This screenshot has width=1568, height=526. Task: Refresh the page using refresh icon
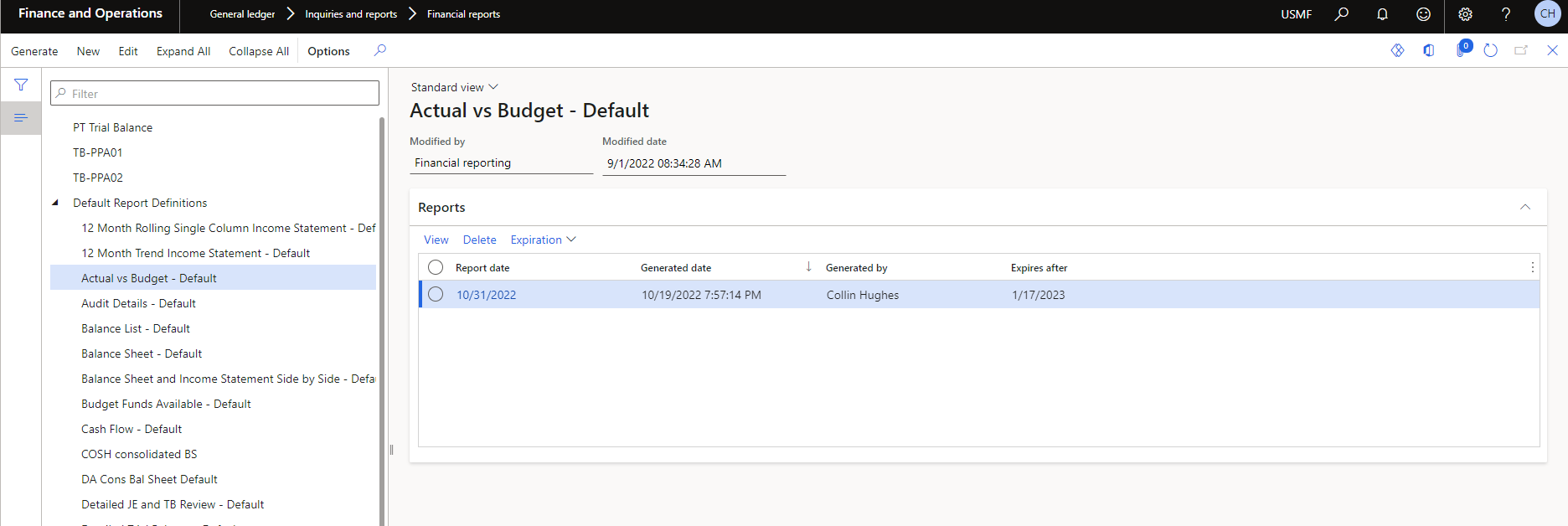coord(1490,50)
